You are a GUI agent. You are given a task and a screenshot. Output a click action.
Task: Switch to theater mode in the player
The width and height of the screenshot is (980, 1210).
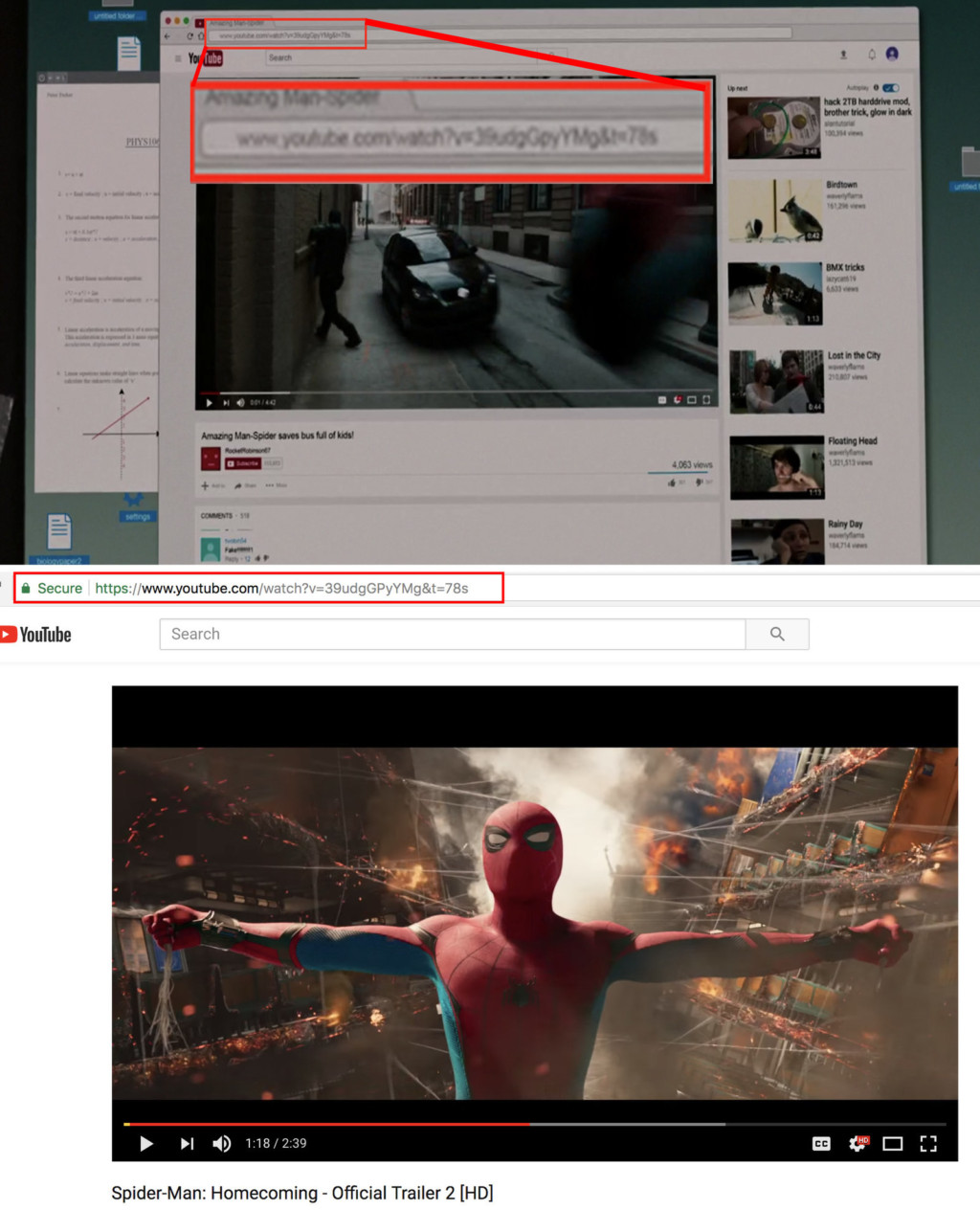(x=893, y=1143)
